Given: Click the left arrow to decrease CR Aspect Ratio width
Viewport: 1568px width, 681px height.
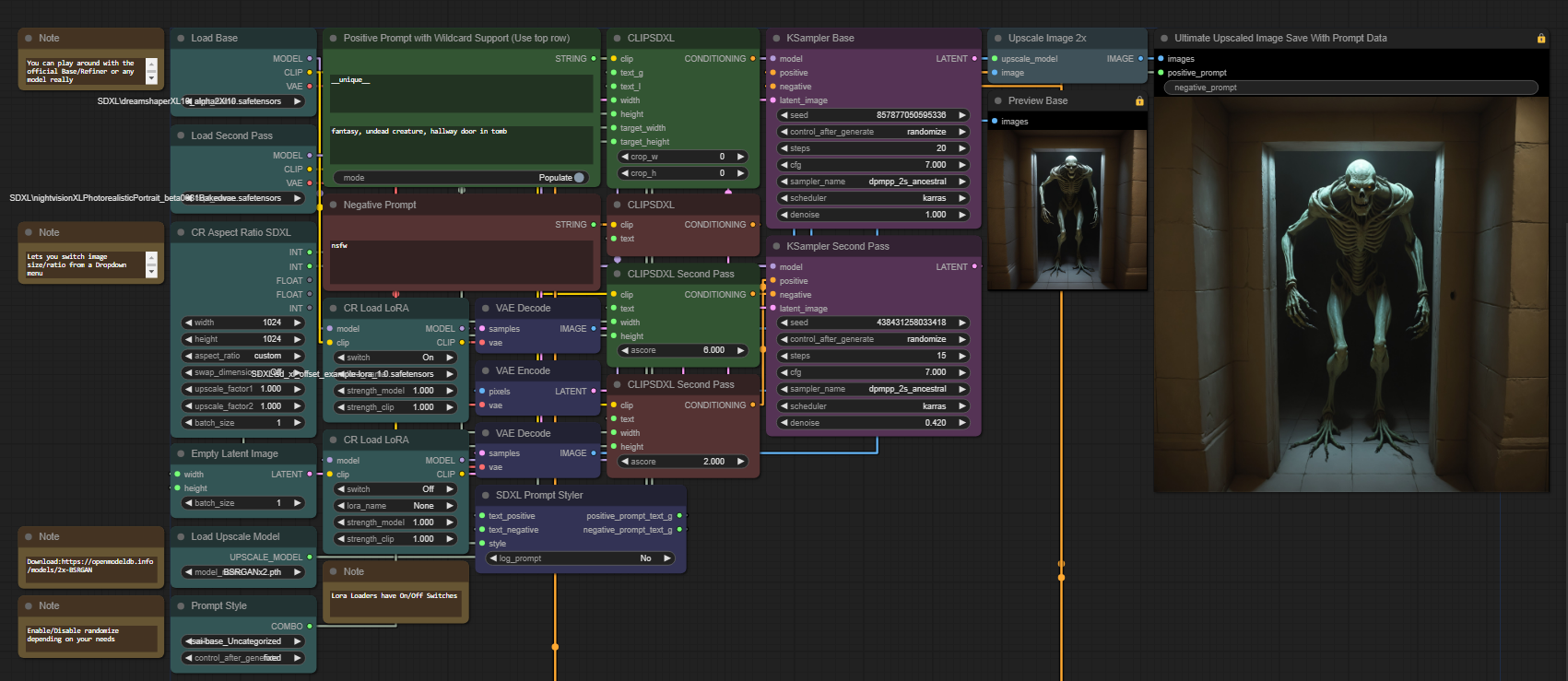Looking at the screenshot, I should click(x=188, y=323).
